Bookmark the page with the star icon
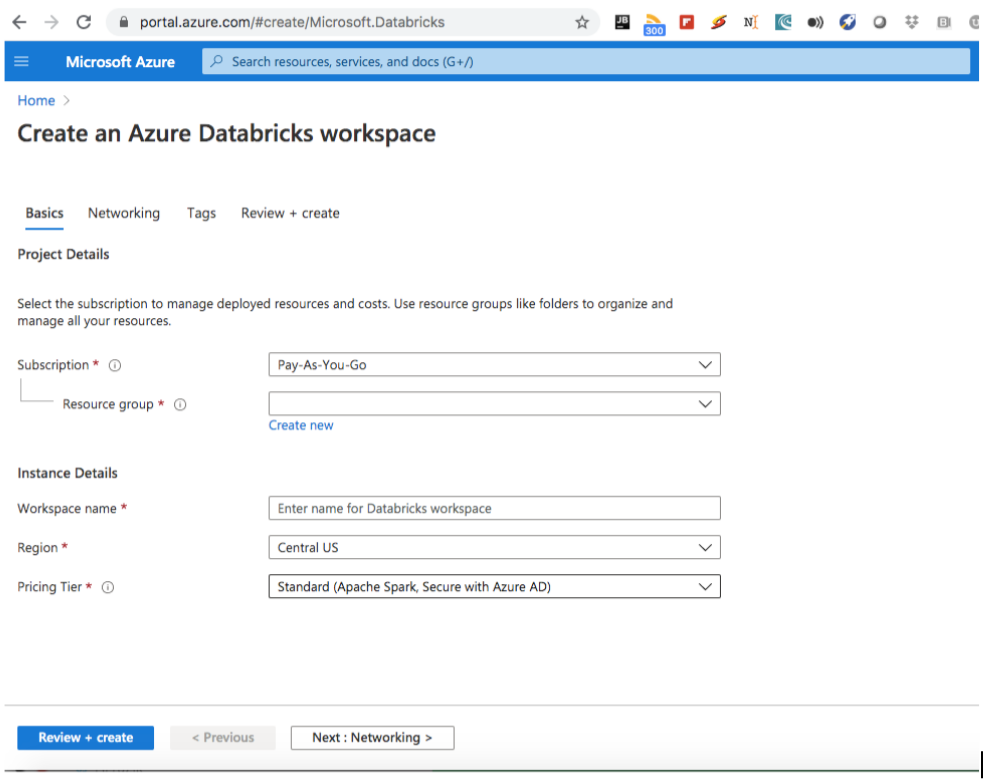The image size is (990, 781). [x=581, y=23]
